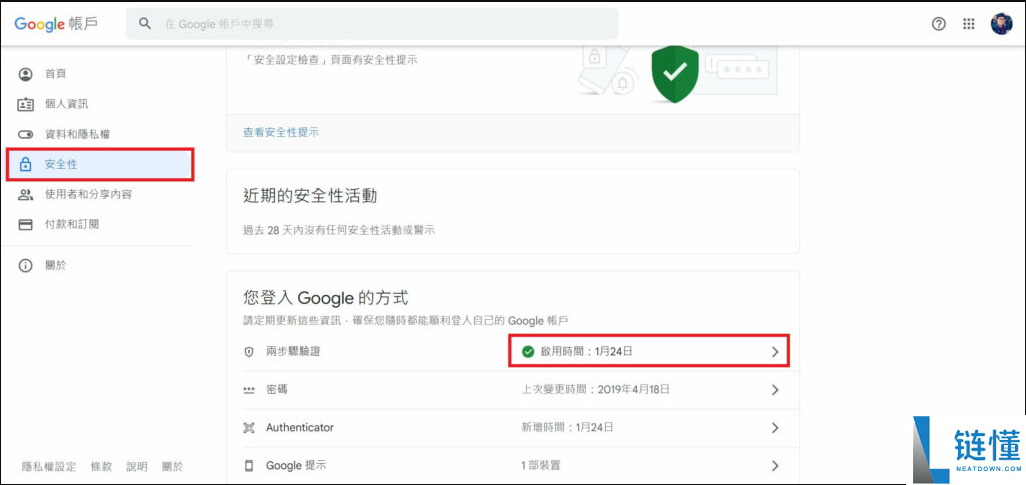Open the help question mark icon
Image resolution: width=1026 pixels, height=485 pixels.
938,24
